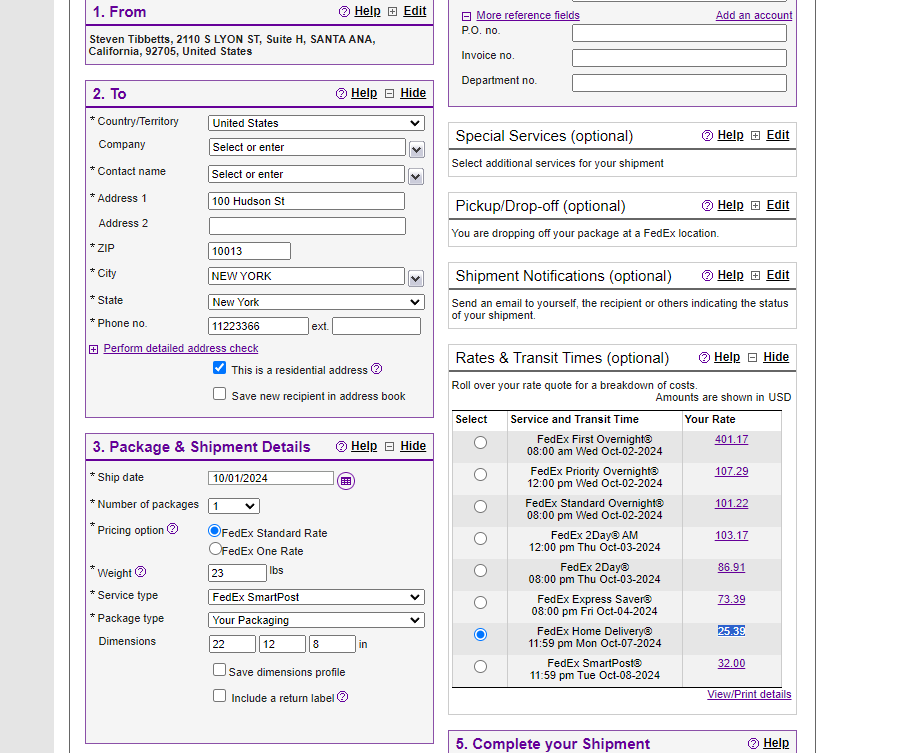This screenshot has width=913, height=753.
Task: Click Add an account link
Action: 753,15
